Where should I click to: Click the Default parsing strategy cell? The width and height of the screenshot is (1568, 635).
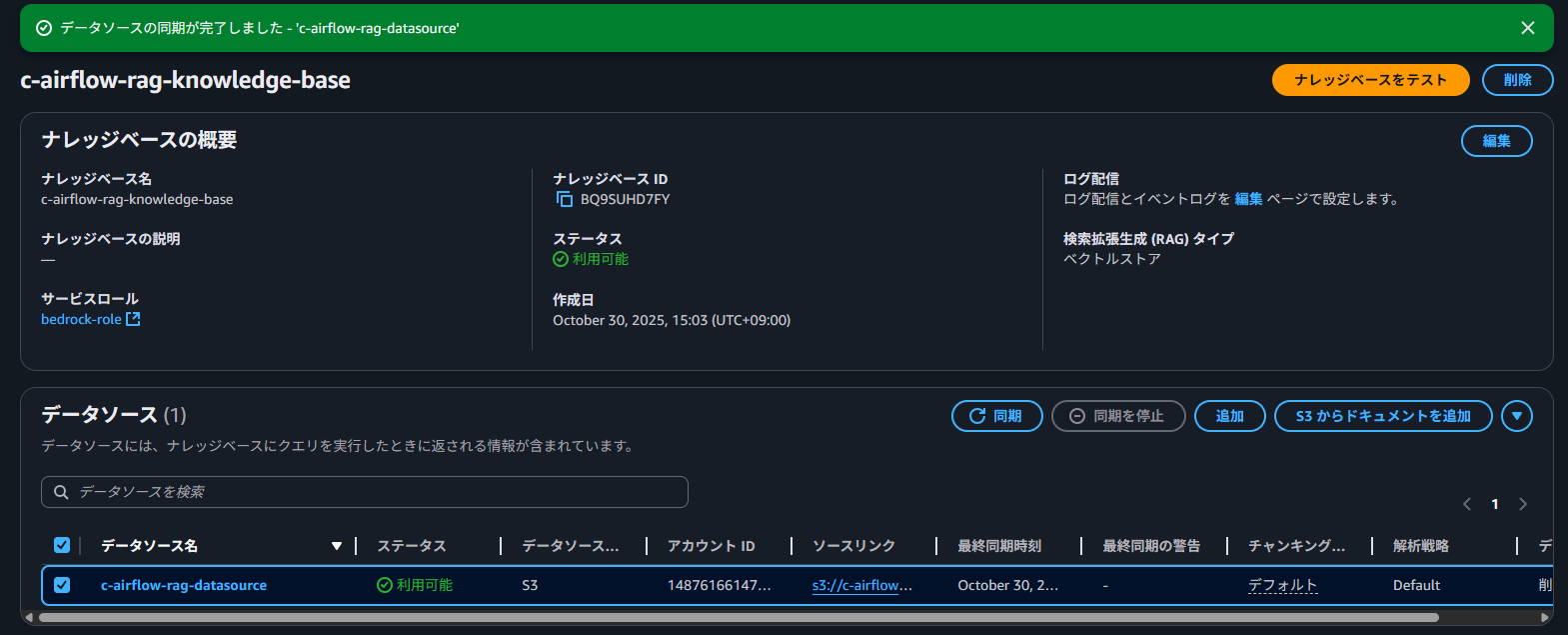pyautogui.click(x=1417, y=585)
